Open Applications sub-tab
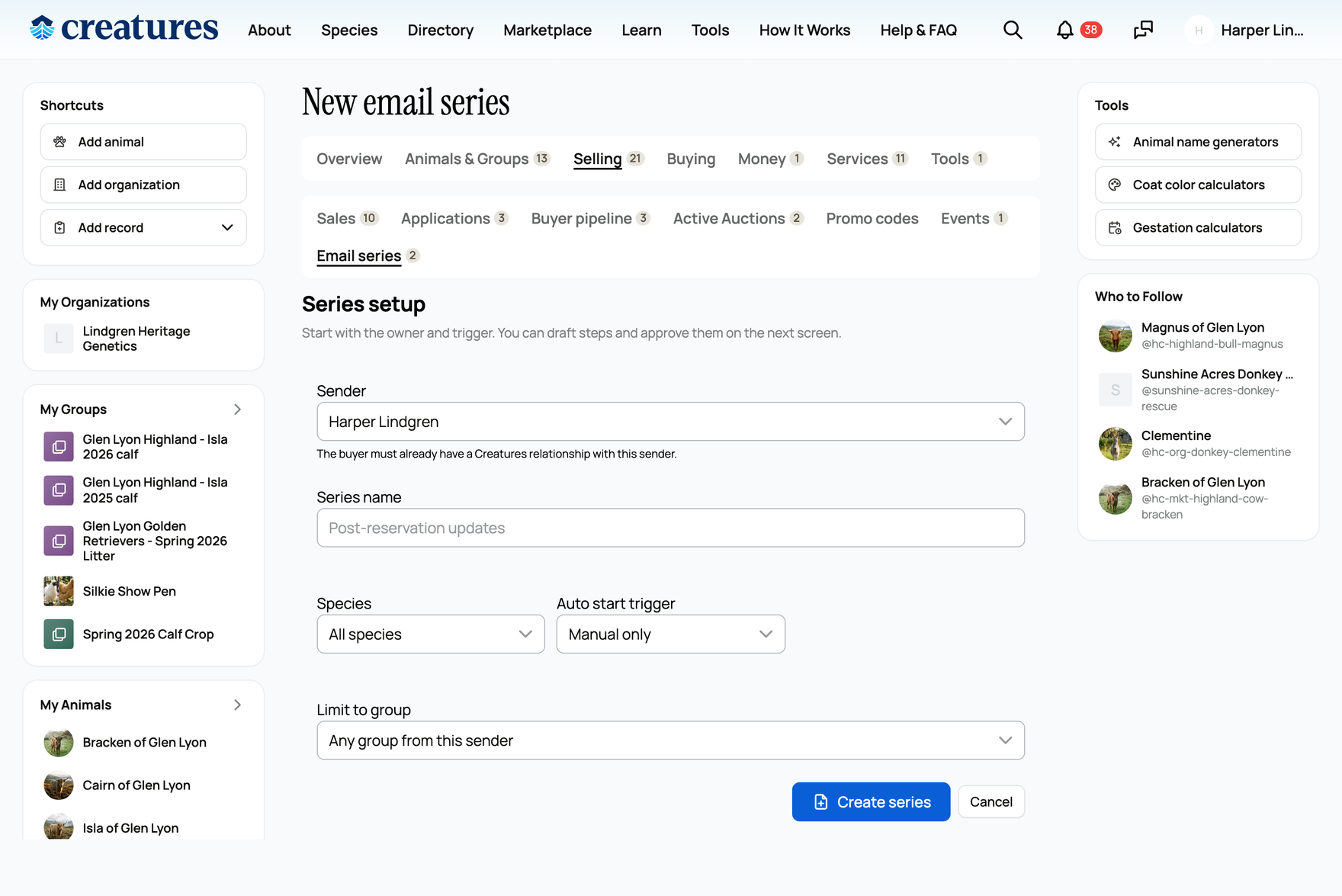 click(x=454, y=218)
